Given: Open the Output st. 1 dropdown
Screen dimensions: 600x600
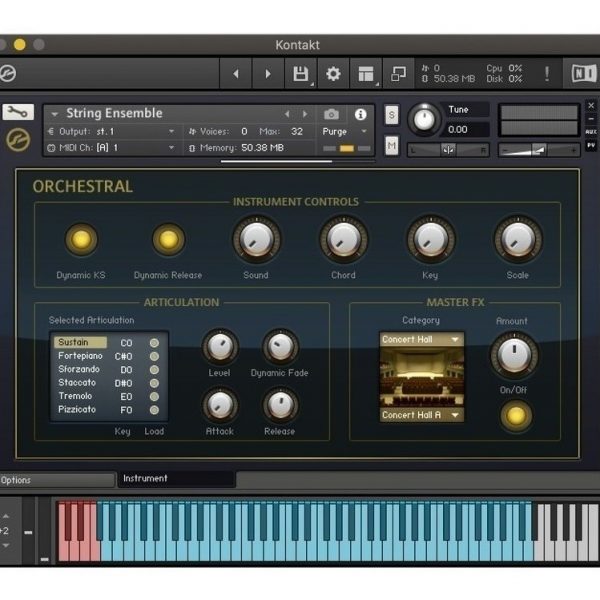Looking at the screenshot, I should point(171,132).
